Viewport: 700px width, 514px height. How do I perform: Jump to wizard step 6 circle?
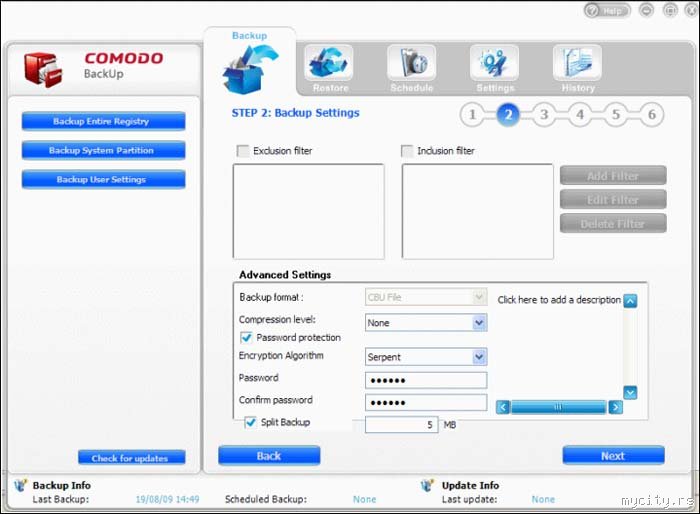click(x=652, y=115)
